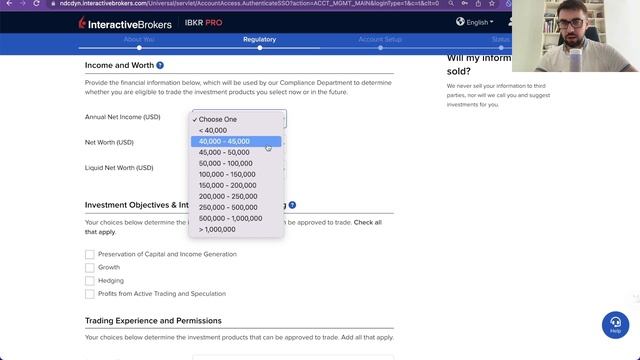
Task: Click the browser URL address field
Action: coord(249,4)
